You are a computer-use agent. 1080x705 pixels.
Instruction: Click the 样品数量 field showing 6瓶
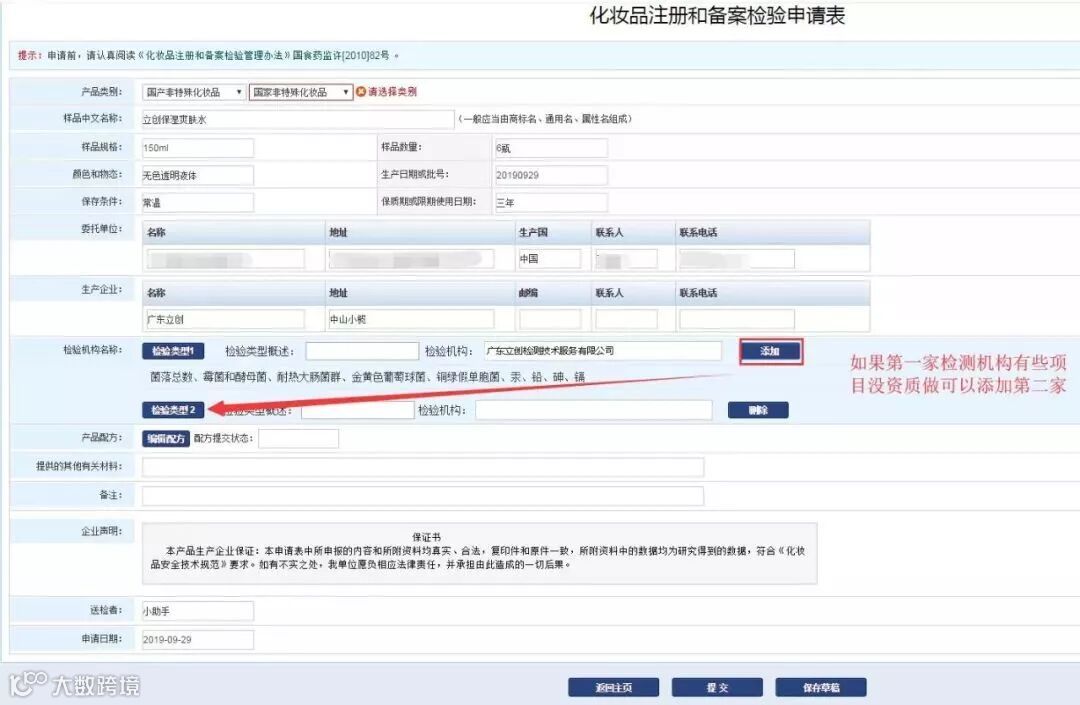point(551,147)
